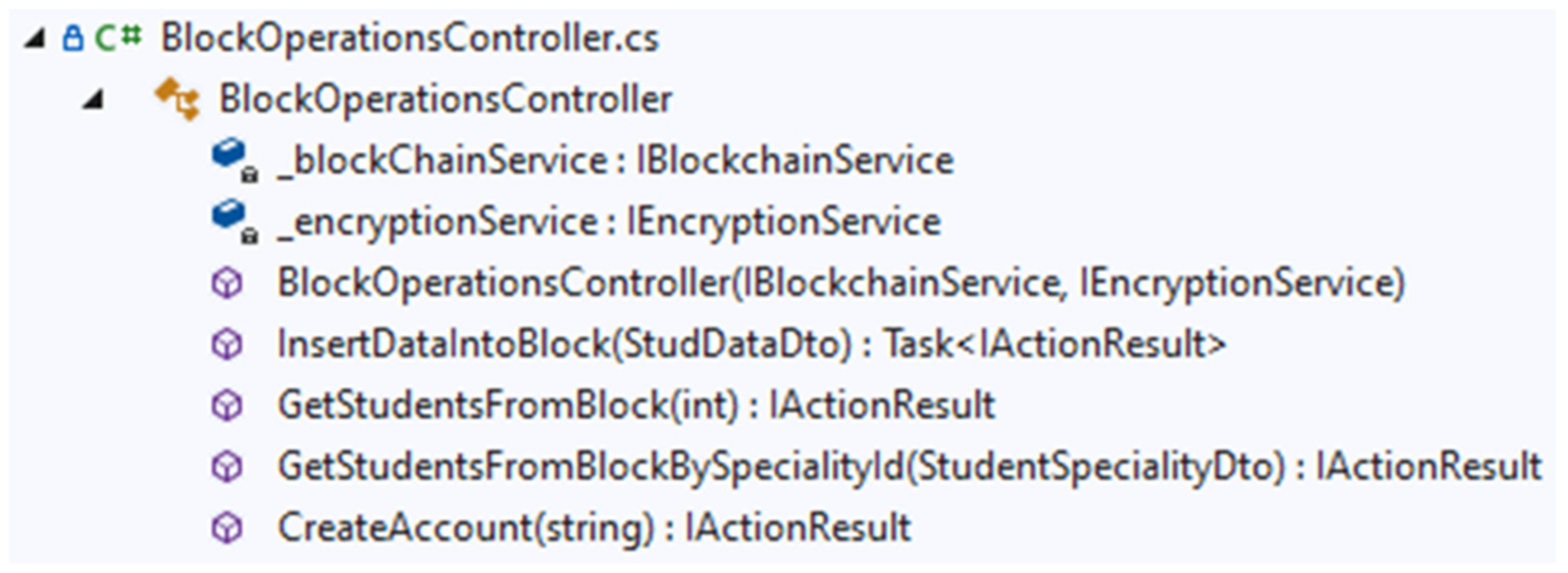Click the CreateAccount method icon
This screenshot has height=573, width=1568.
227,528
